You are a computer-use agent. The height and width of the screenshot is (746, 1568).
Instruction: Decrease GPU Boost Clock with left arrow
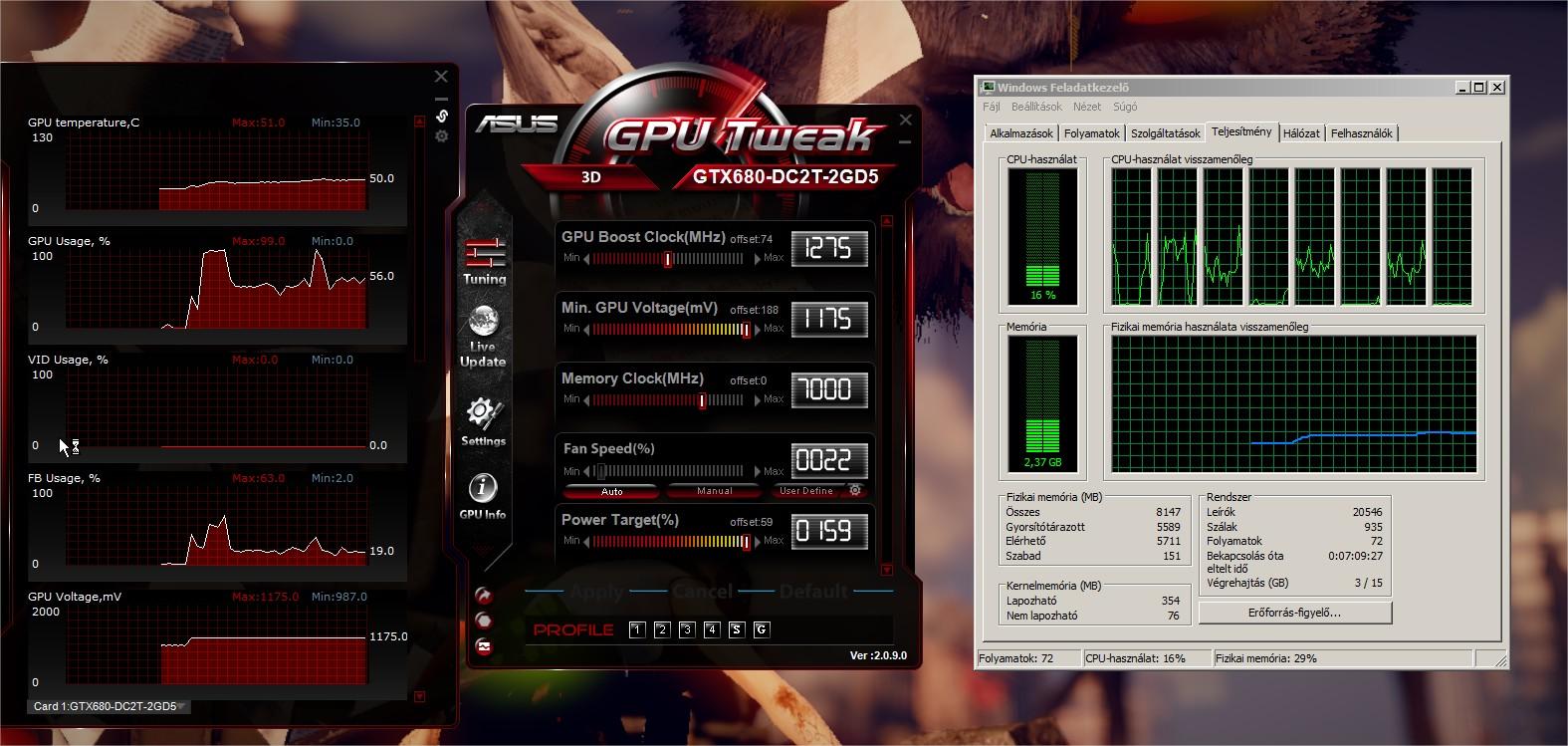click(x=586, y=258)
